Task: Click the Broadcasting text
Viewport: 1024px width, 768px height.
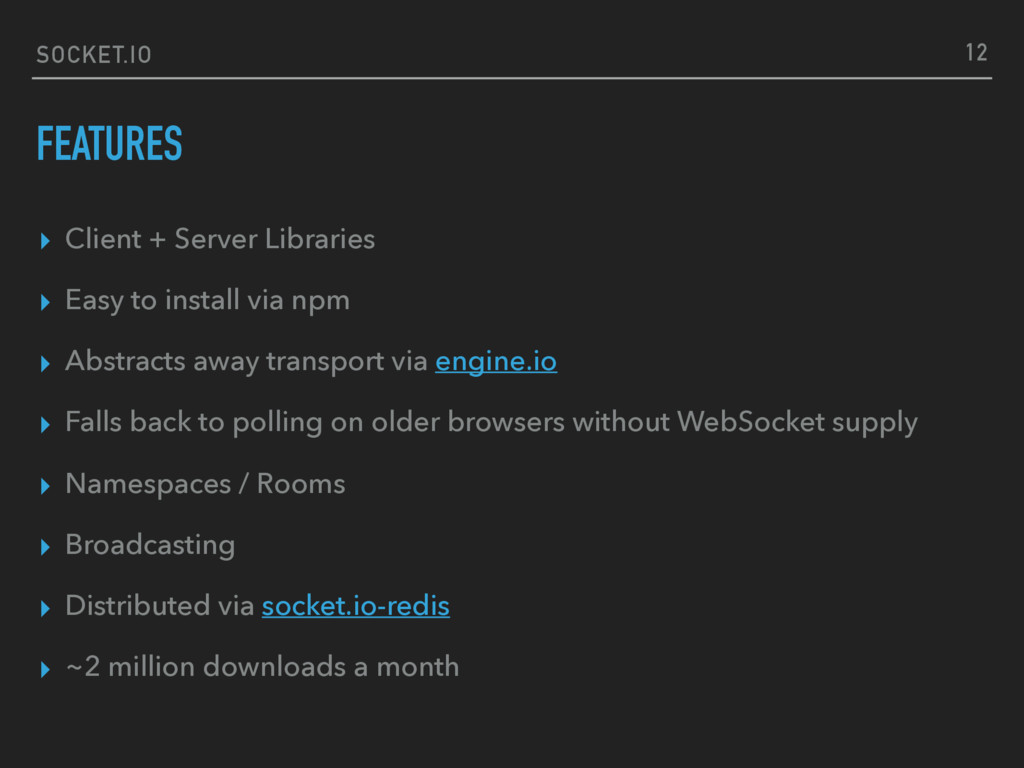Action: point(150,545)
